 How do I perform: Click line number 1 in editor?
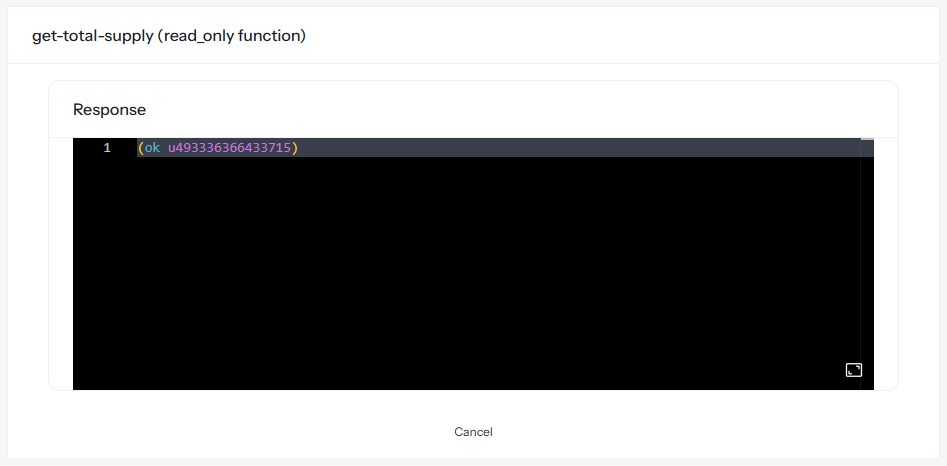coord(107,148)
